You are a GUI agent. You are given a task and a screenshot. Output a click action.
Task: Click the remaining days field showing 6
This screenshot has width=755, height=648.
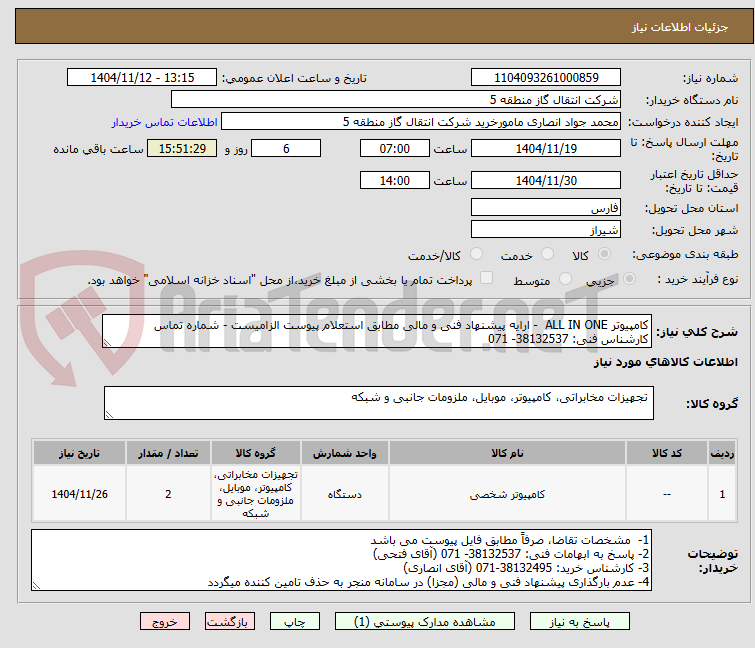coord(286,148)
